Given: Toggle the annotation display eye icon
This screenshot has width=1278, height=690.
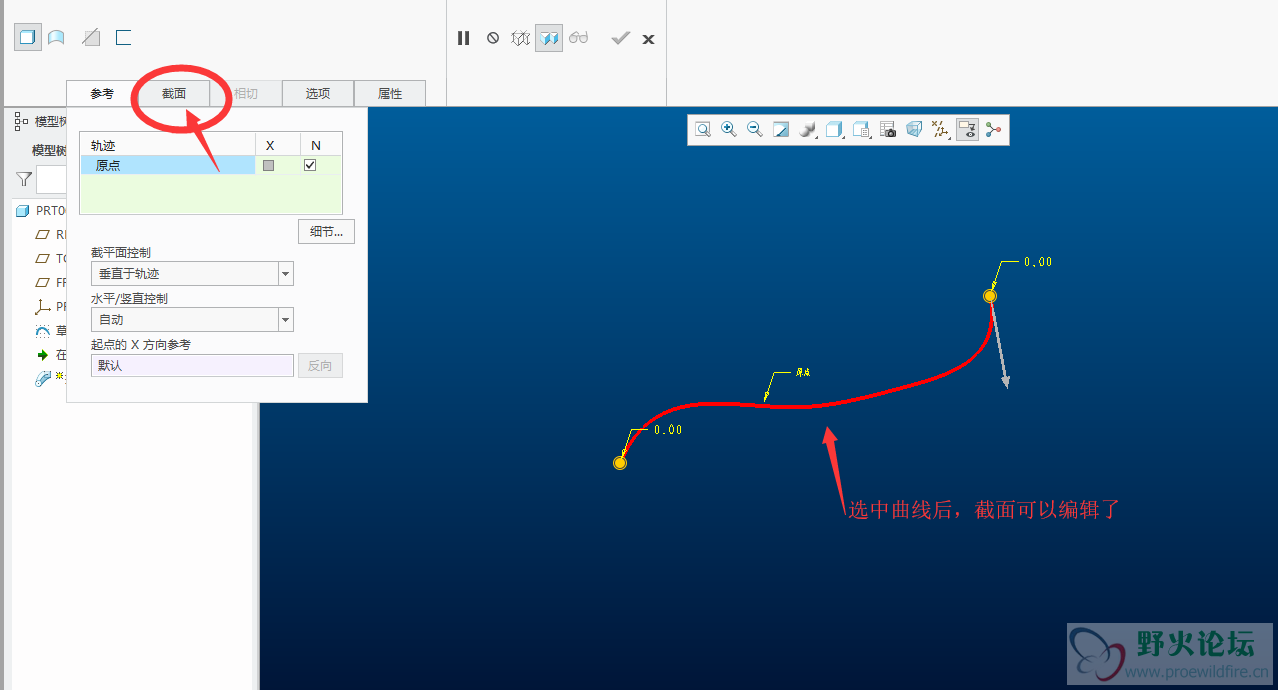Looking at the screenshot, I should coord(967,129).
